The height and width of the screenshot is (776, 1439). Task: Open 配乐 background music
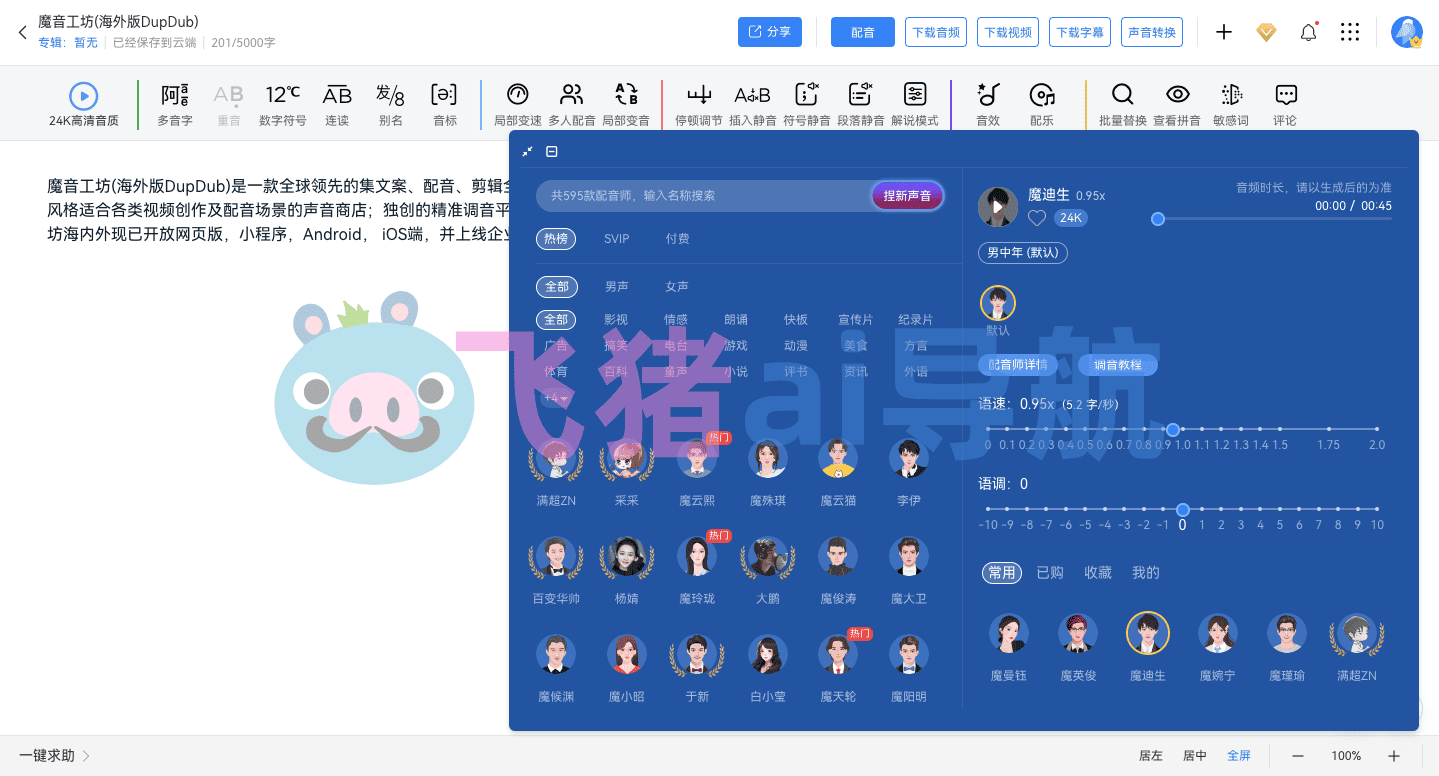coord(1042,104)
